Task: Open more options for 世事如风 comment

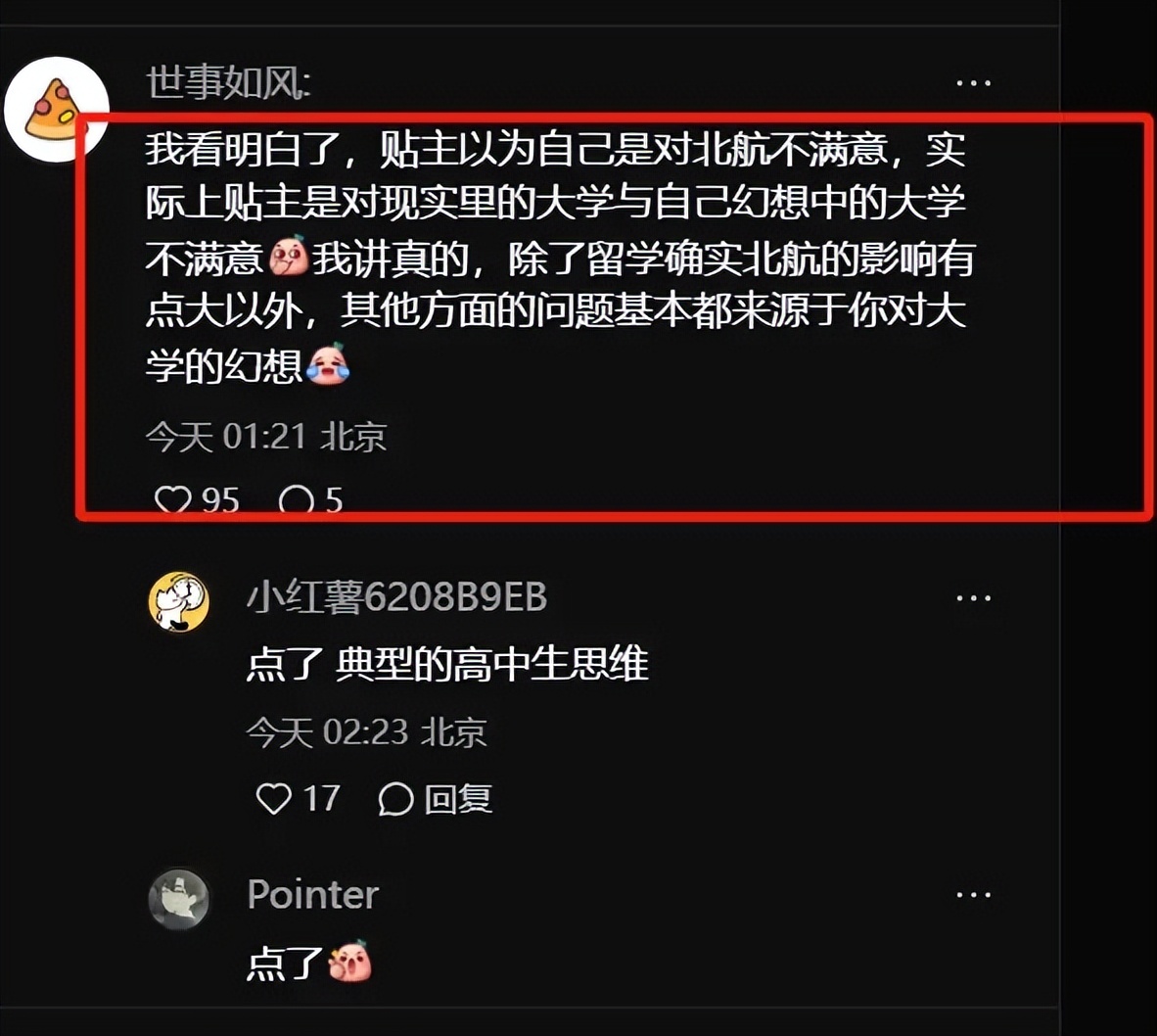Action: pyautogui.click(x=973, y=82)
